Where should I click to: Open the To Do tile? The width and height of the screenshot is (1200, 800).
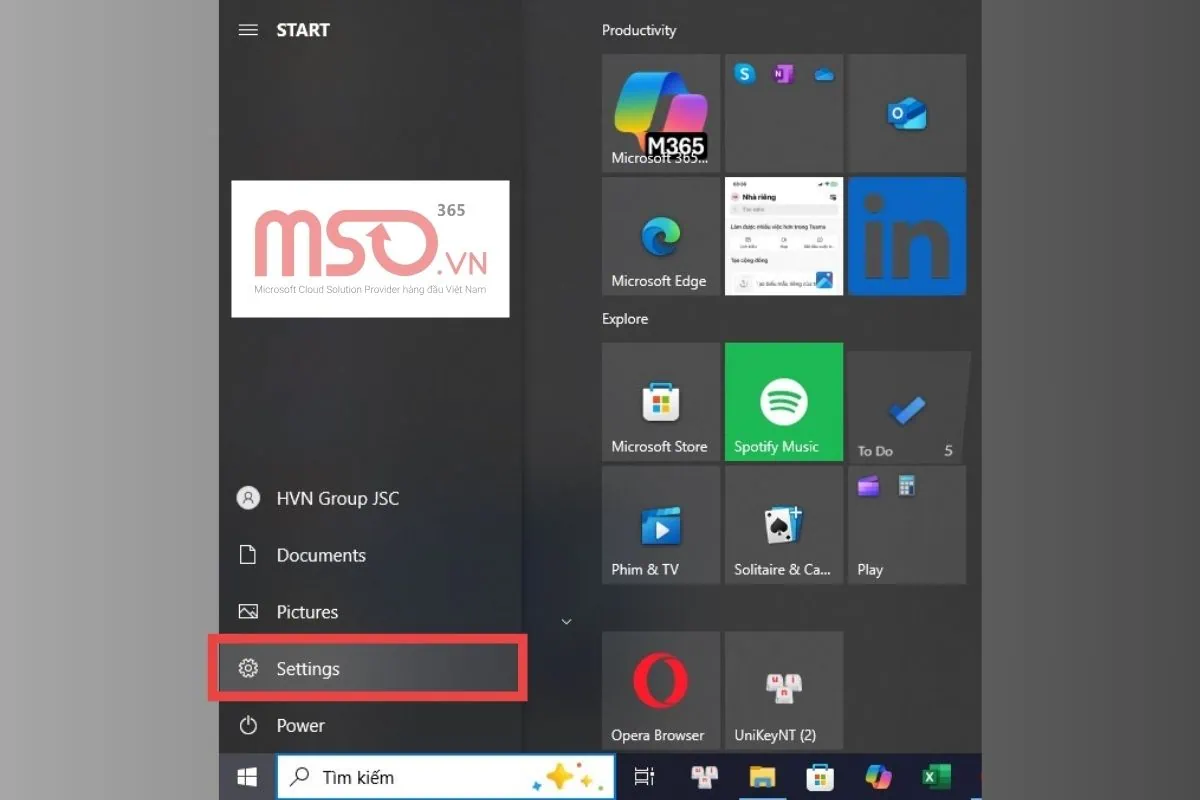(906, 401)
